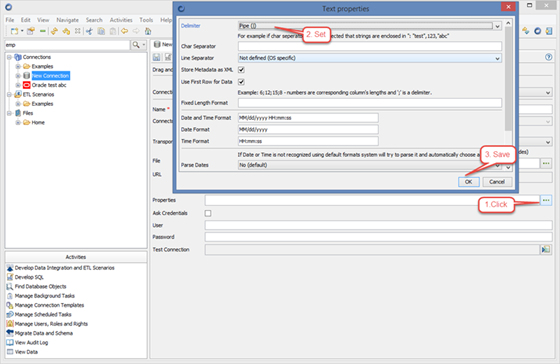Click the Date and Time Format field
The height and width of the screenshot is (364, 560).
308,118
